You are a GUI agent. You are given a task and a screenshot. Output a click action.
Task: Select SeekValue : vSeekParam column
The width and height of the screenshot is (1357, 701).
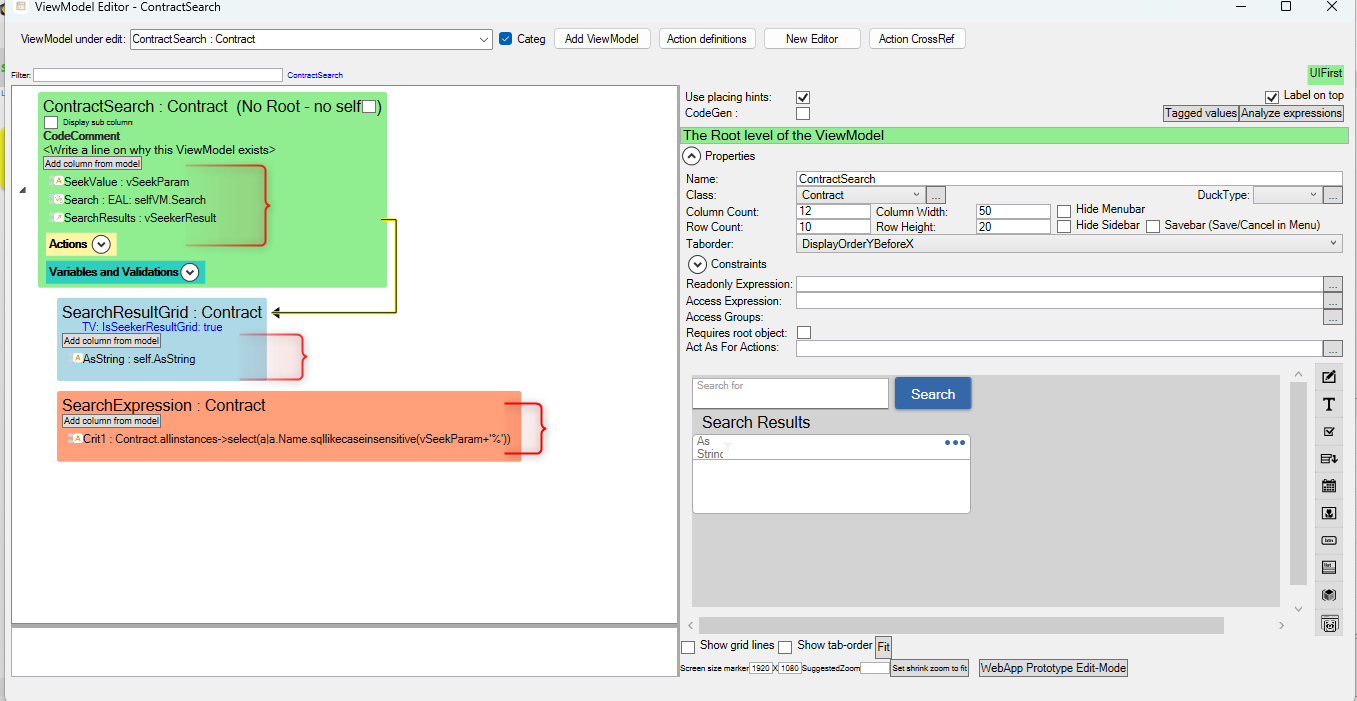pyautogui.click(x=126, y=182)
